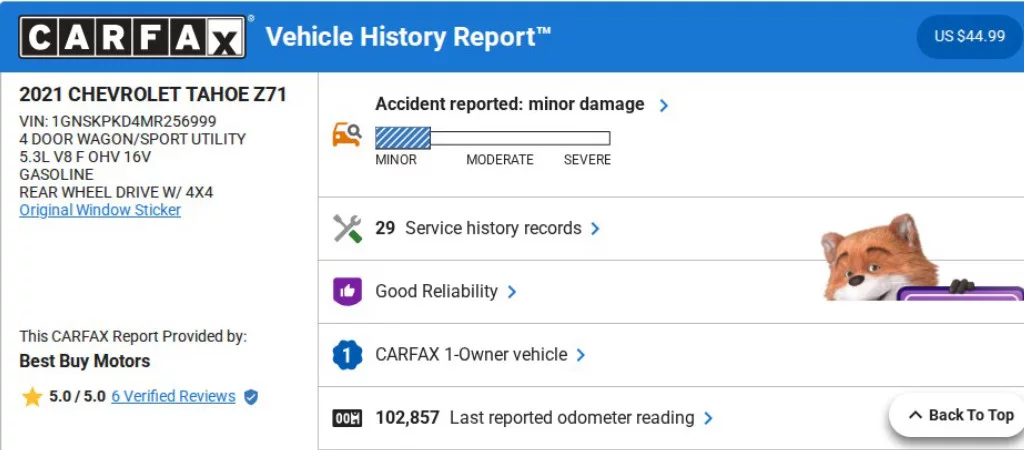Click the yellow star rating icon

[x=32, y=397]
